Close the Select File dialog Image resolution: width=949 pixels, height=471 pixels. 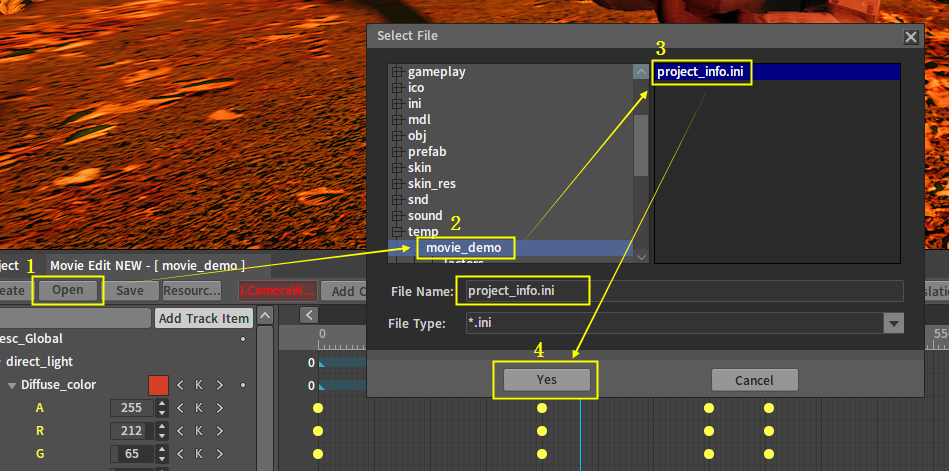910,37
